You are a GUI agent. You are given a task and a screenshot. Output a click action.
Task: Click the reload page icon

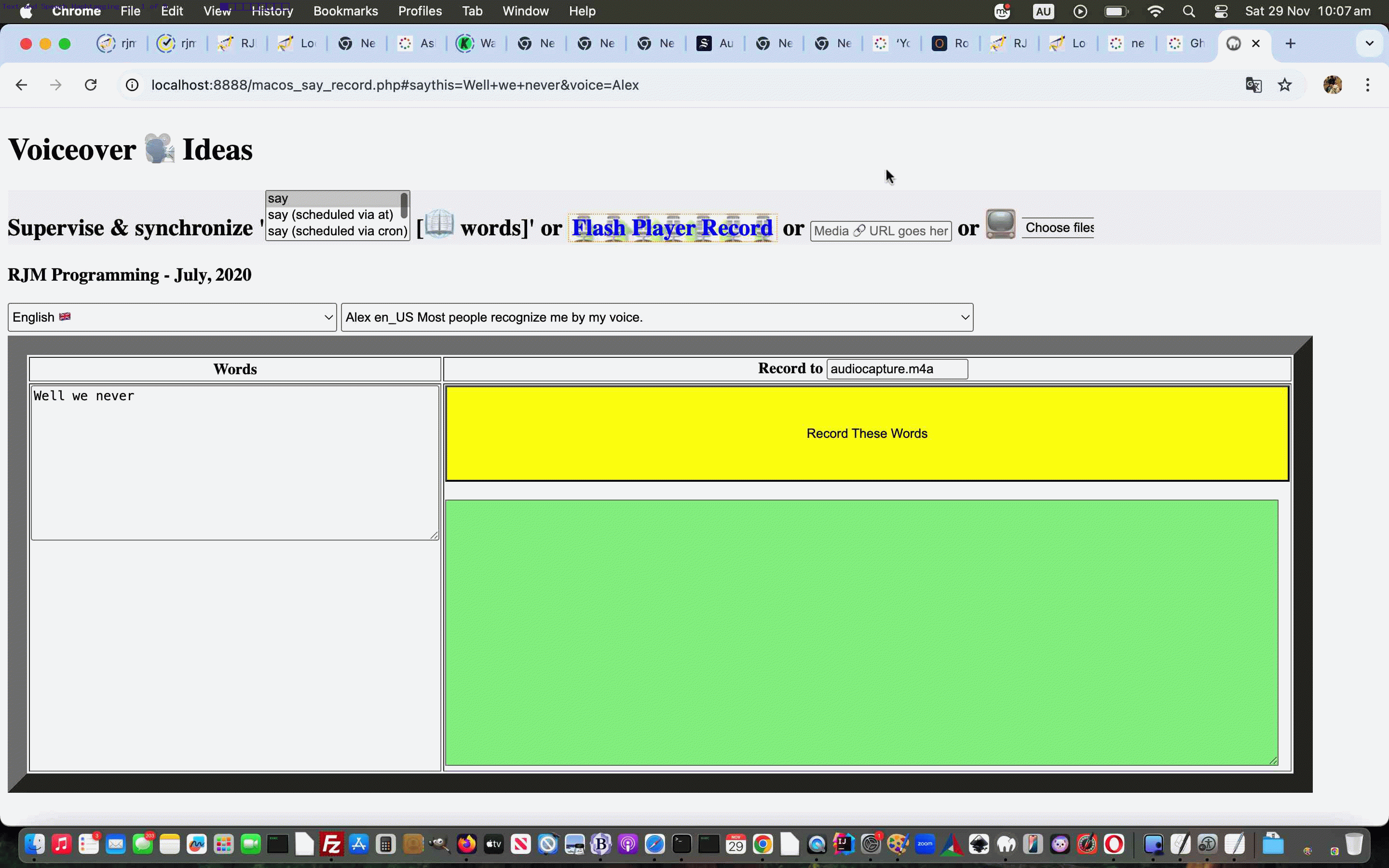pos(91,84)
